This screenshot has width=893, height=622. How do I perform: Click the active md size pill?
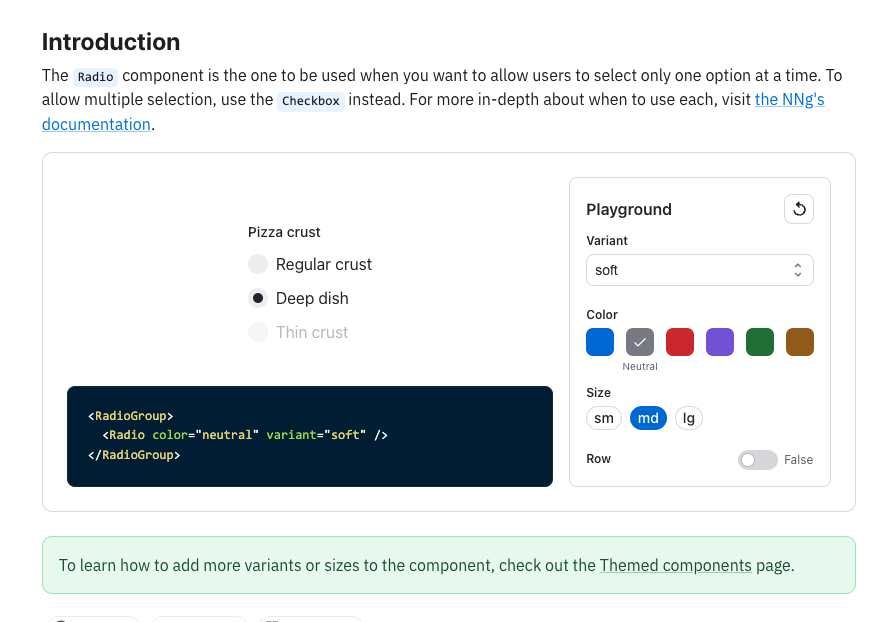pyautogui.click(x=648, y=418)
